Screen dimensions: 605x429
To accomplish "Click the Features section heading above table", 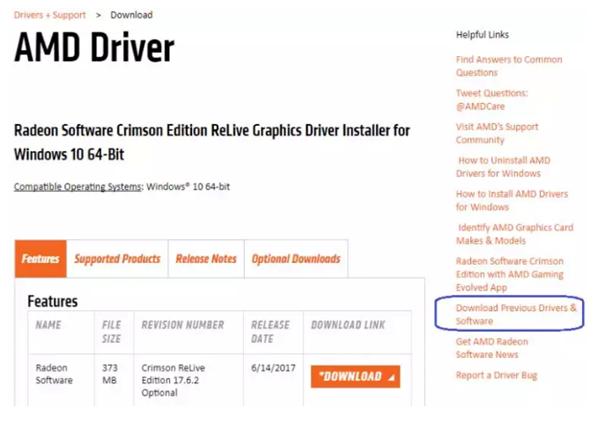I will click(x=52, y=301).
